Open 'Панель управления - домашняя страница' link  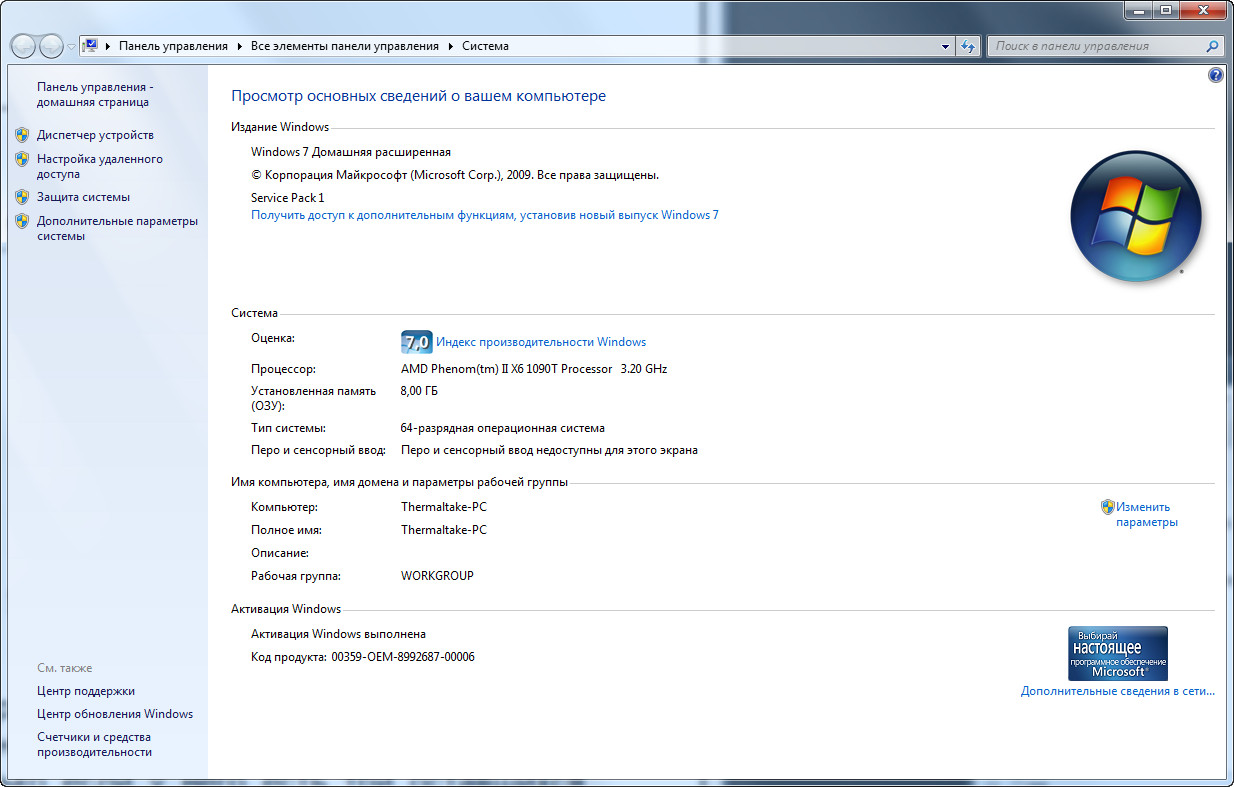click(95, 94)
